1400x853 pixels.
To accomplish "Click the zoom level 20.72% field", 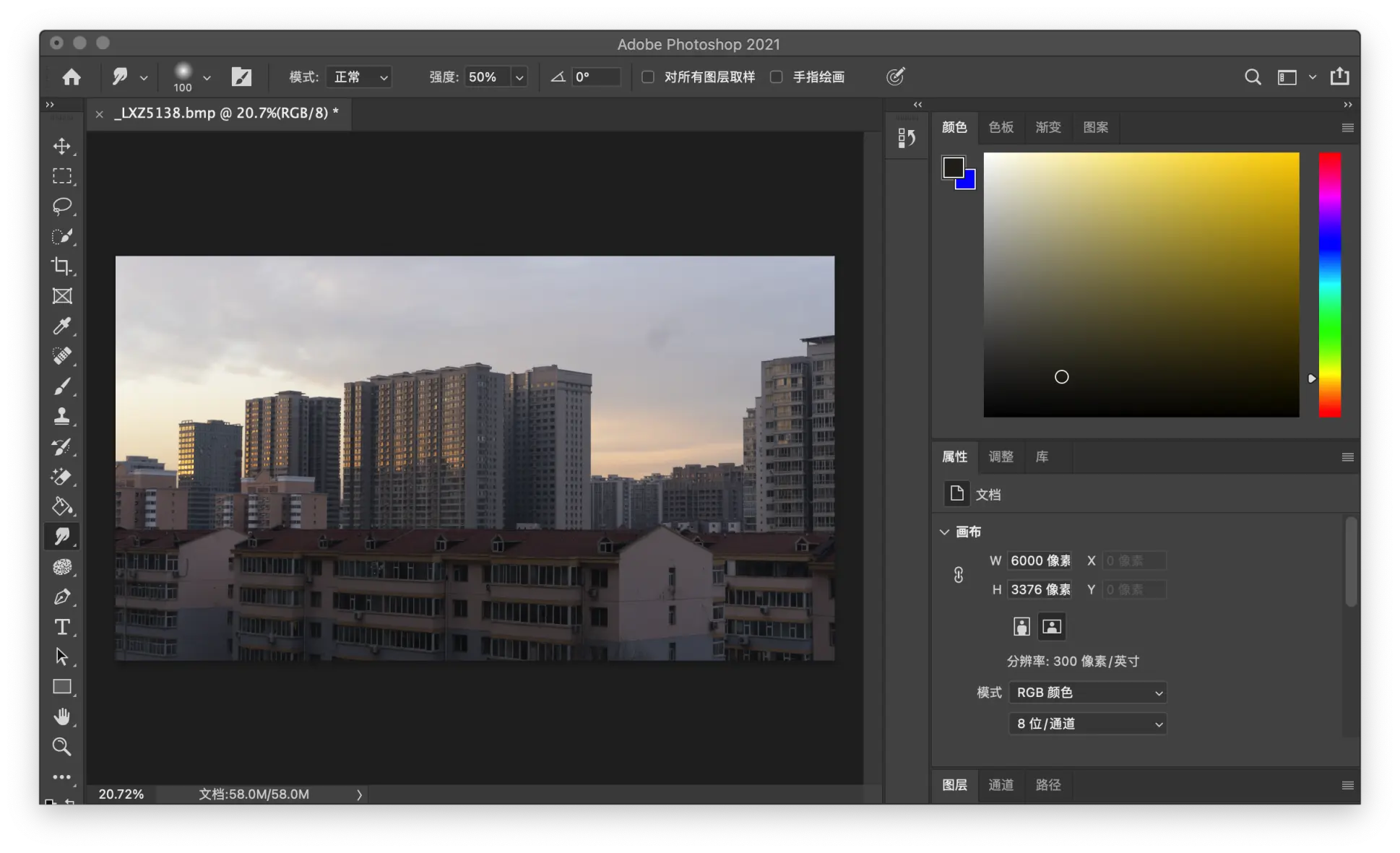I will 121,794.
